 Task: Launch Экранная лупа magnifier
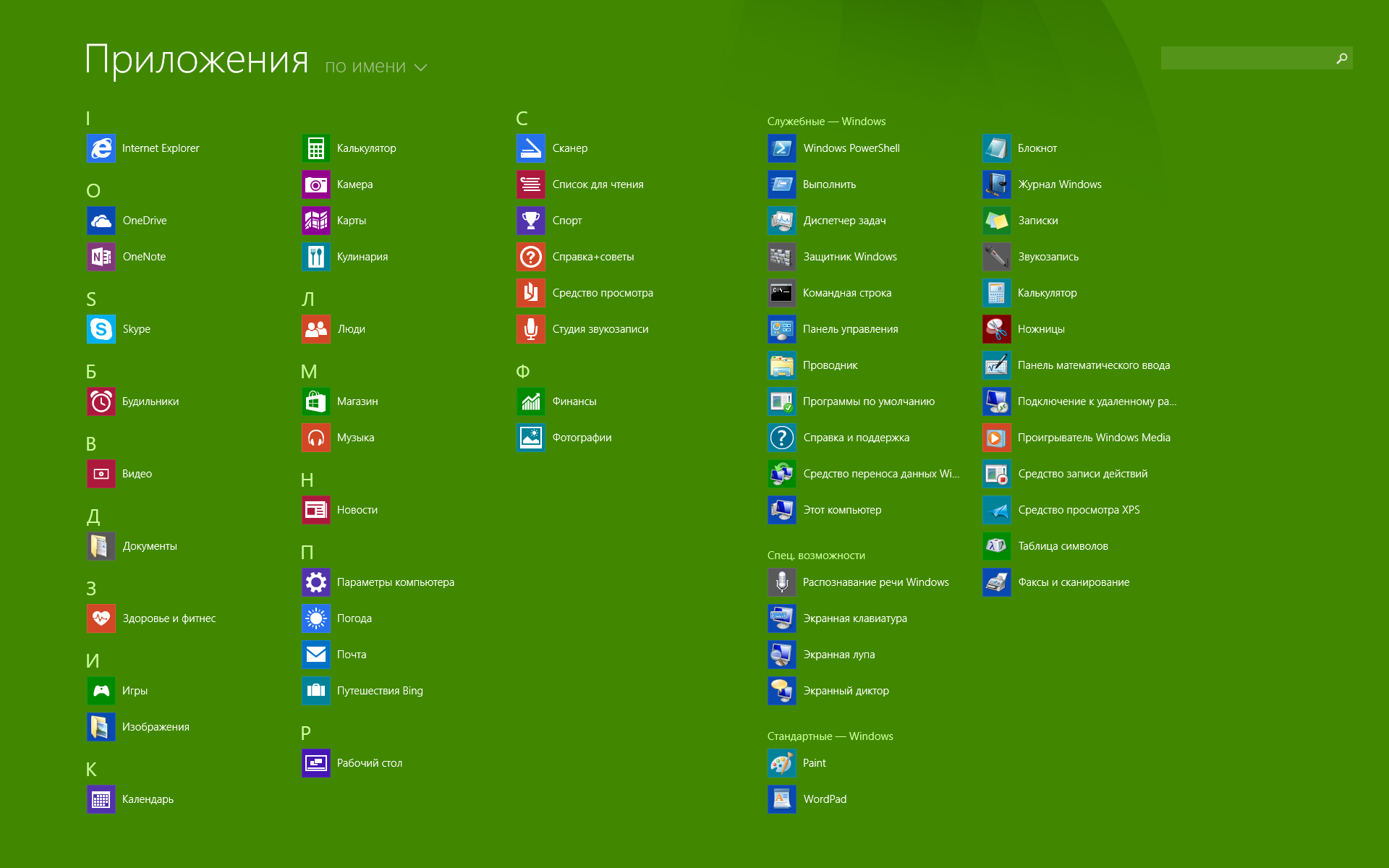(822, 655)
